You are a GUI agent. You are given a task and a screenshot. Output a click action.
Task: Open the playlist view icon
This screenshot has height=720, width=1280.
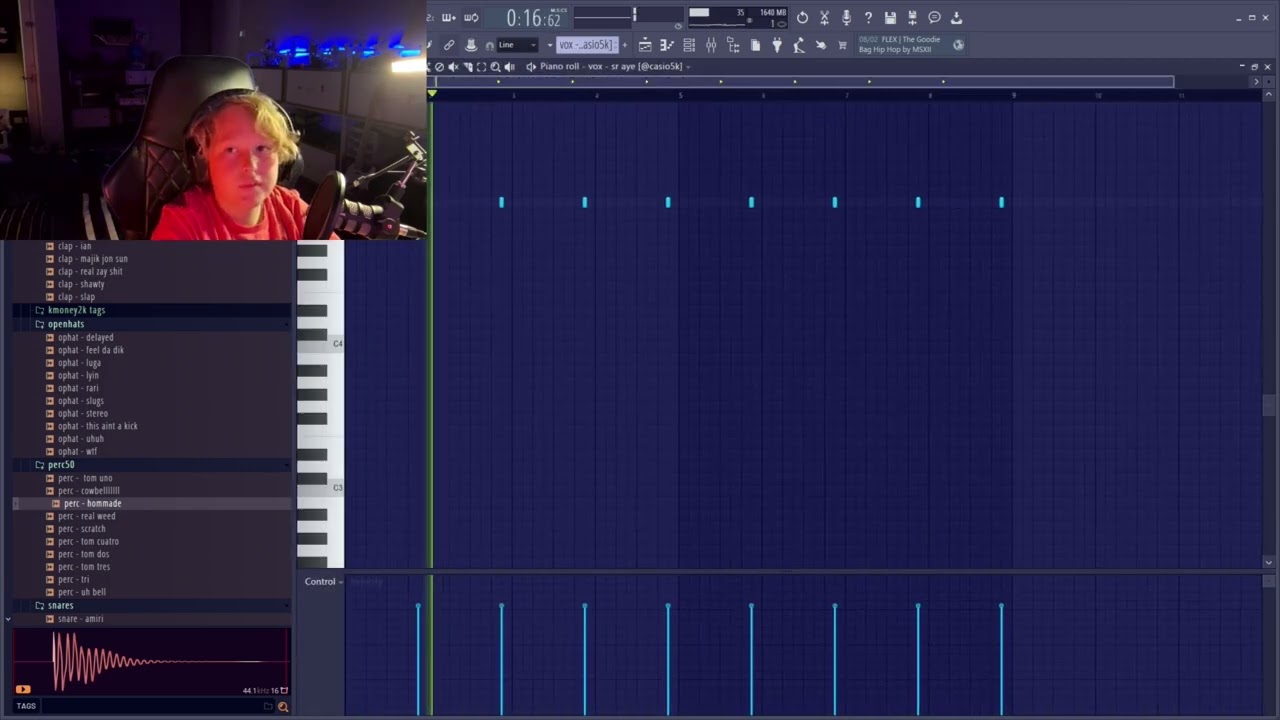[645, 45]
